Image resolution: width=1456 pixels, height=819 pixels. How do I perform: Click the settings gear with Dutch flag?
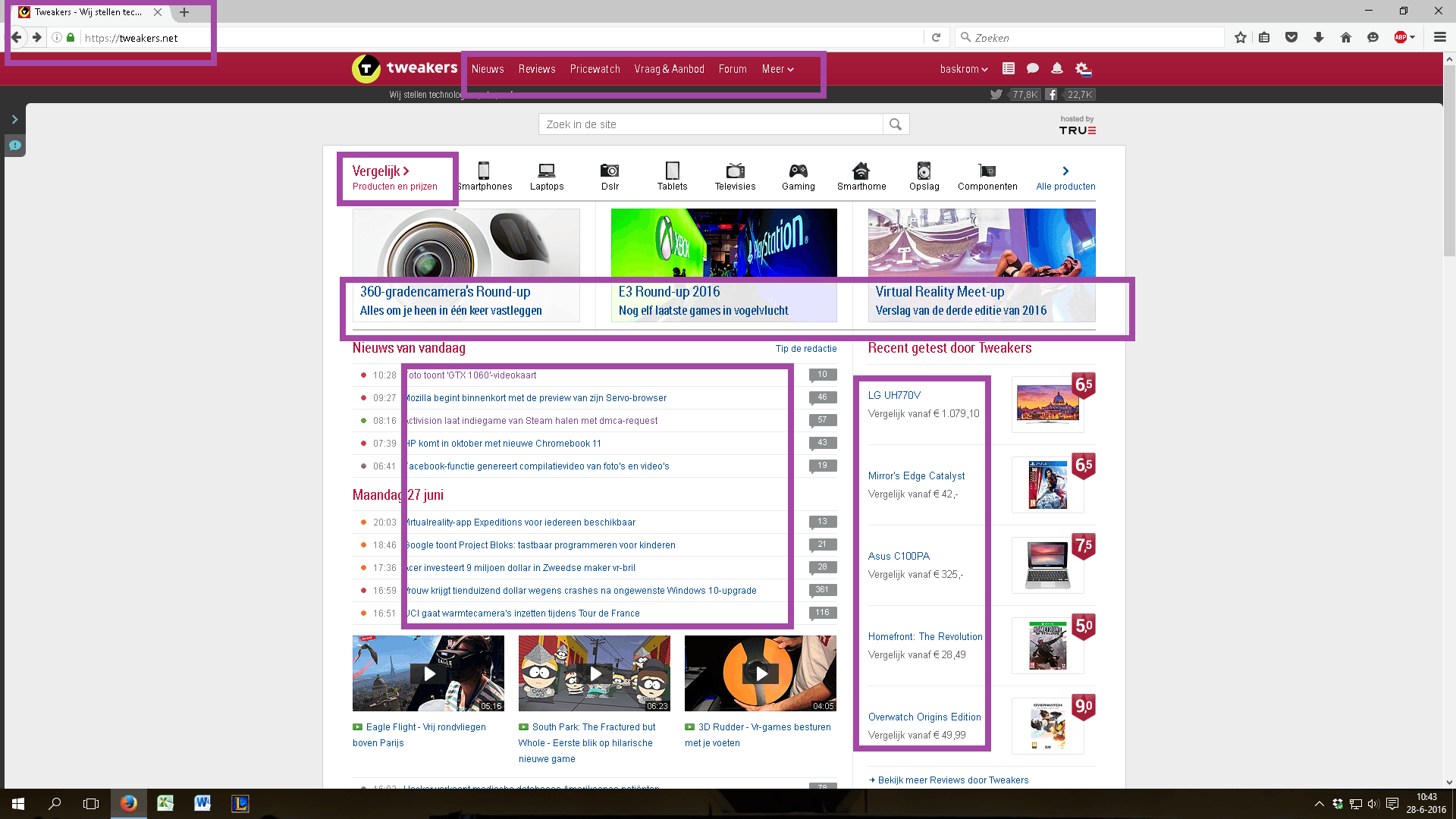coord(1083,69)
